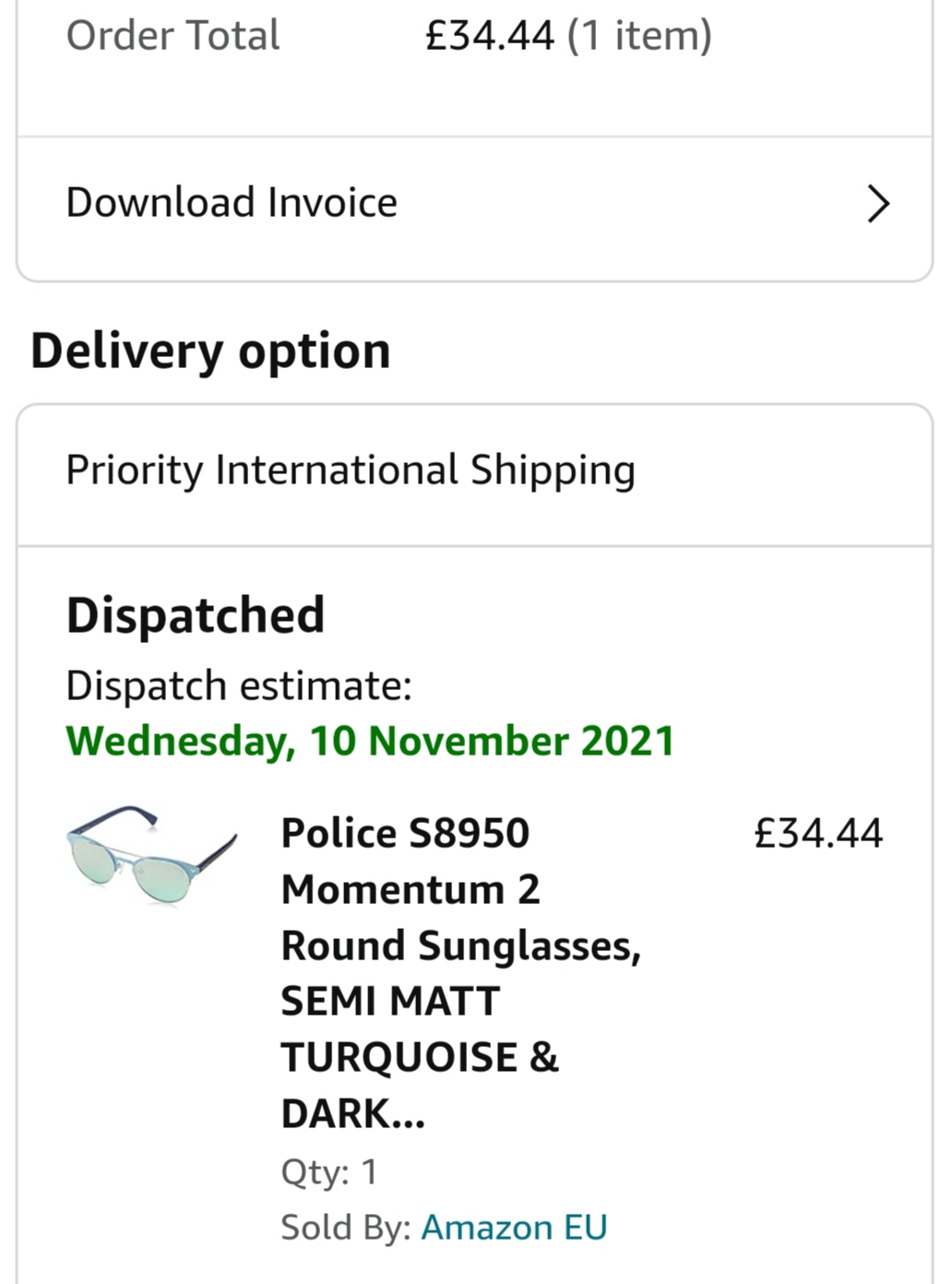The width and height of the screenshot is (952, 1284).
Task: Click the Dispatched status heading
Action: coord(196,615)
